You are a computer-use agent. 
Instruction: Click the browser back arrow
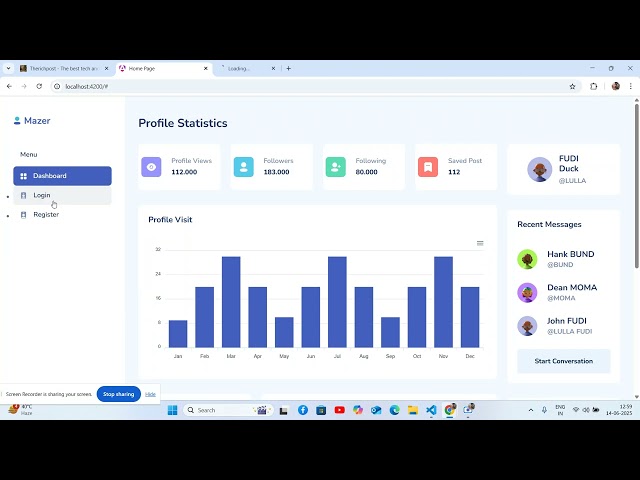point(9,87)
